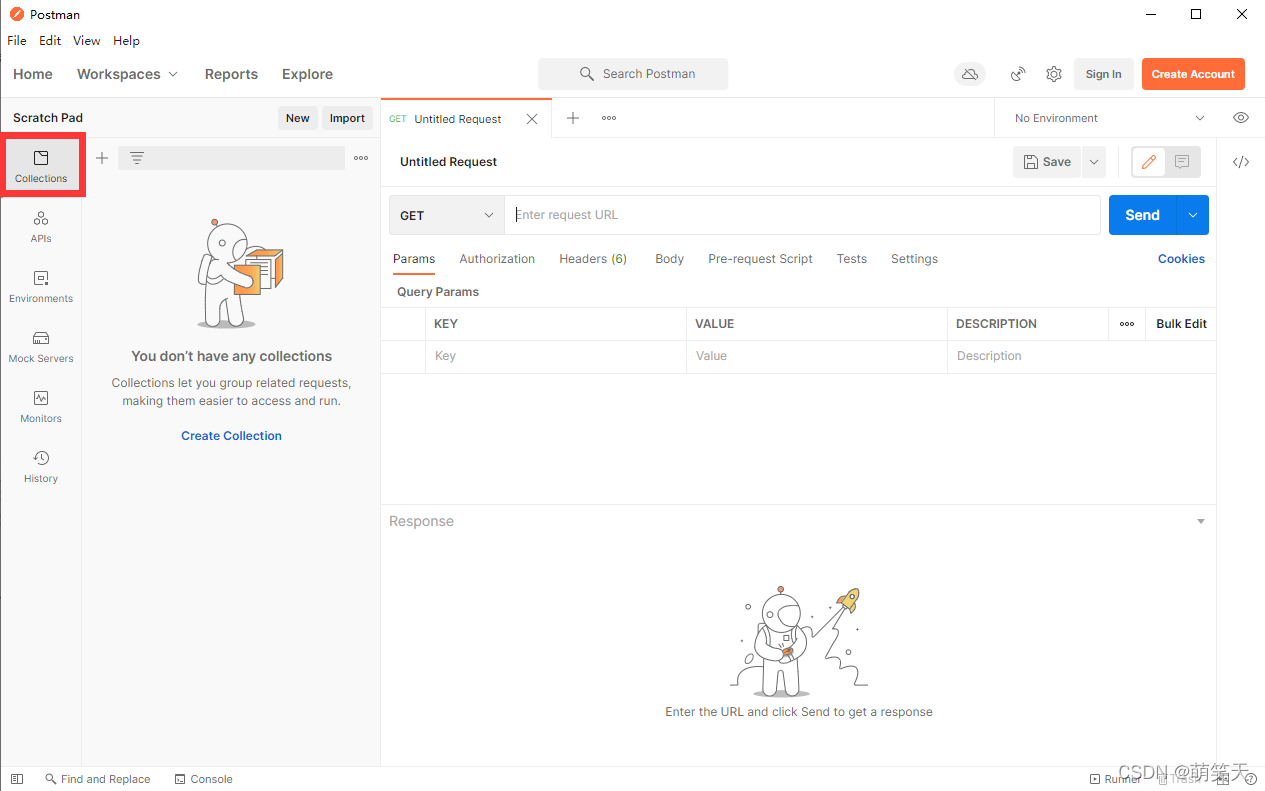The width and height of the screenshot is (1265, 791).
Task: Open Find and Replace
Action: coord(97,779)
